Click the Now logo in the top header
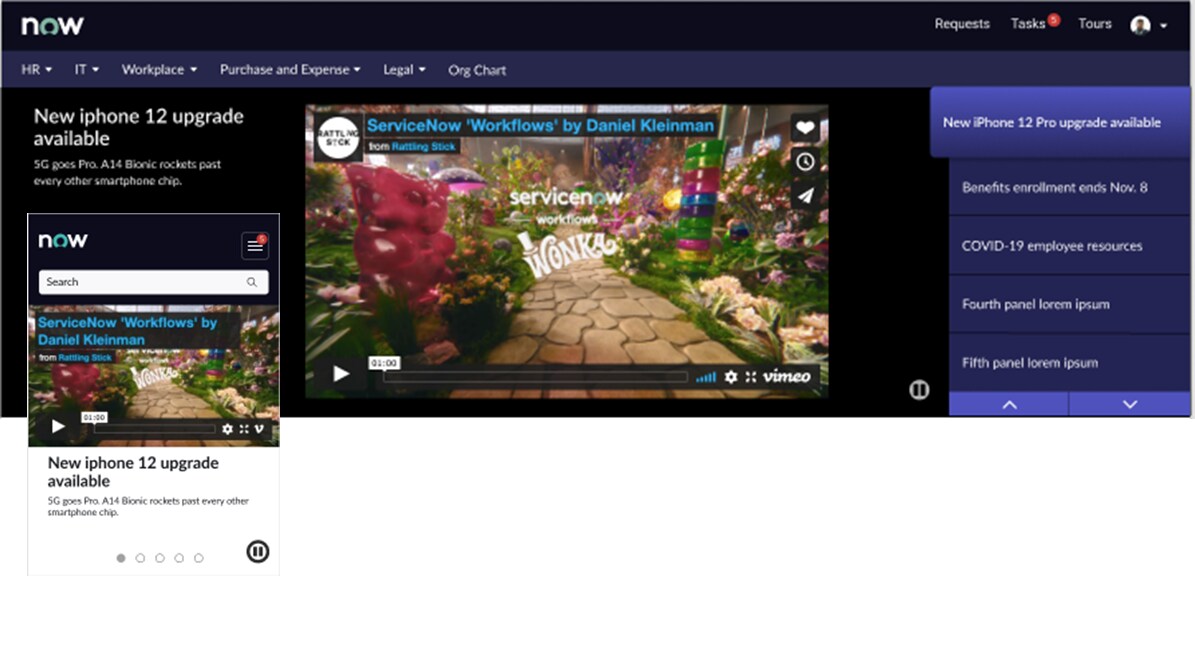 [x=53, y=26]
